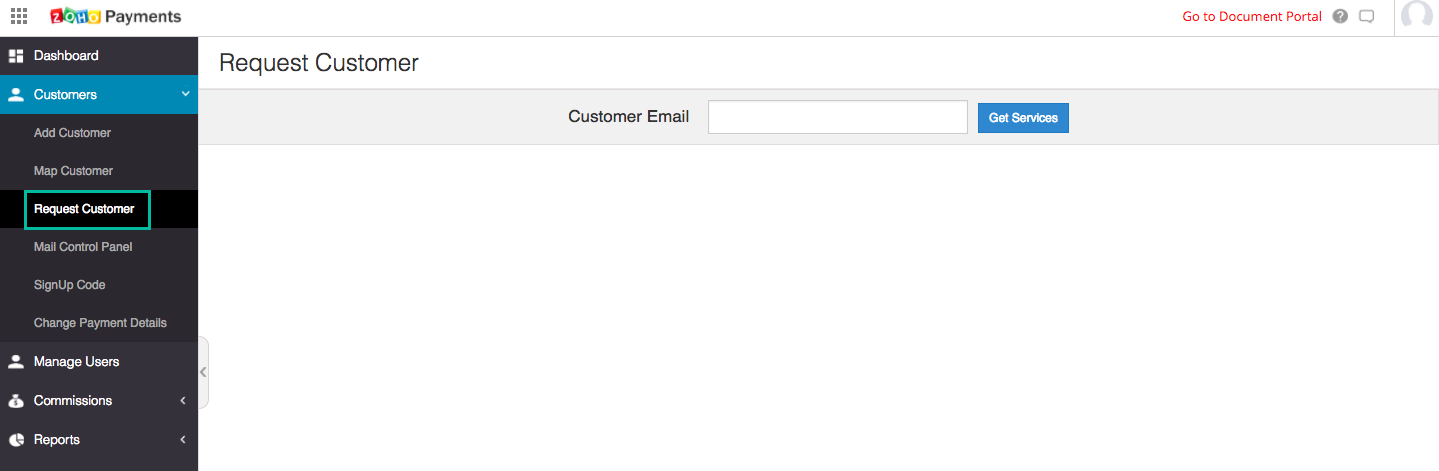Open Mail Control Panel menu item
The height and width of the screenshot is (471, 1439).
[x=83, y=247]
